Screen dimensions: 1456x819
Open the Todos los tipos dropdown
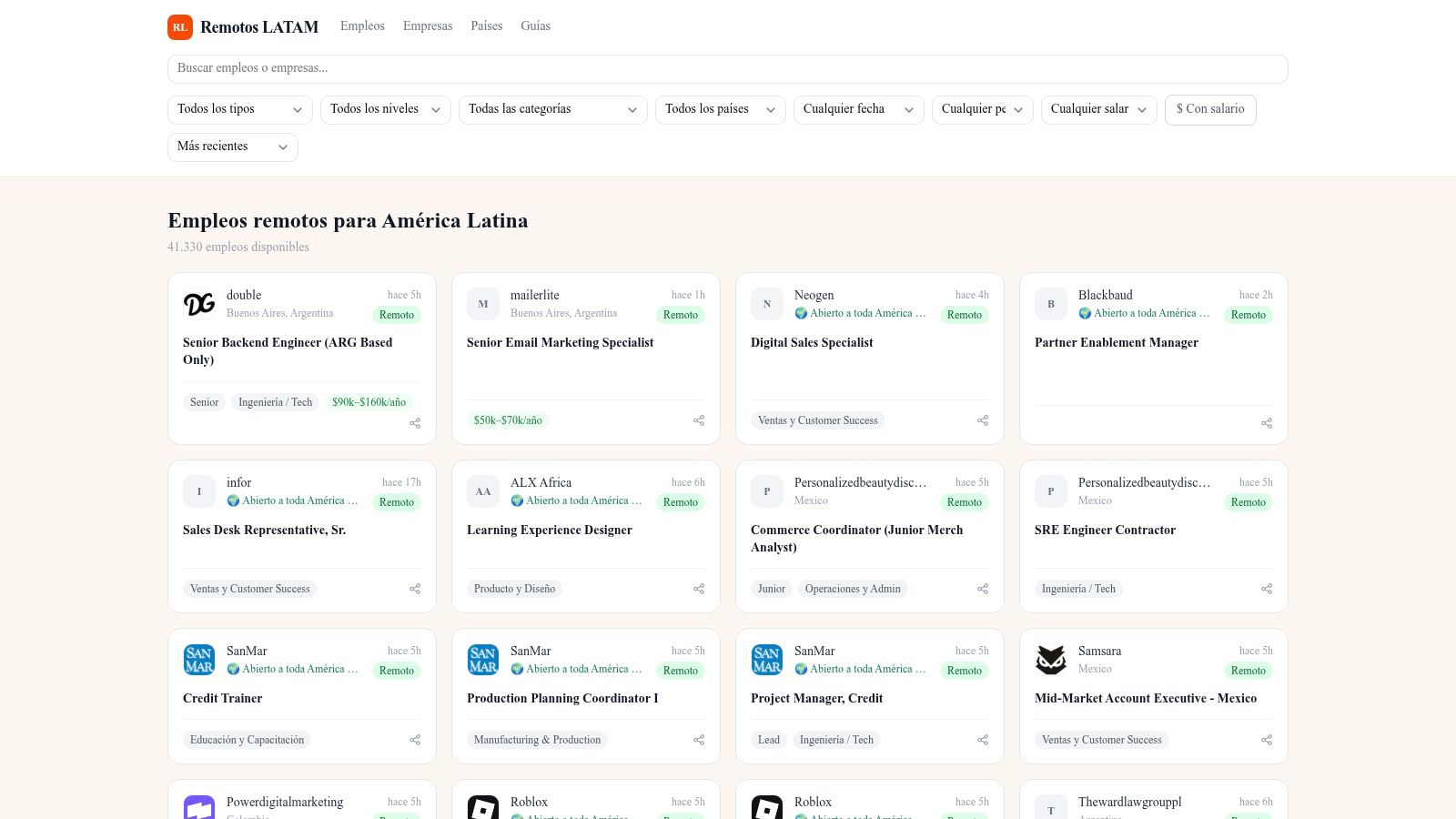coord(240,109)
